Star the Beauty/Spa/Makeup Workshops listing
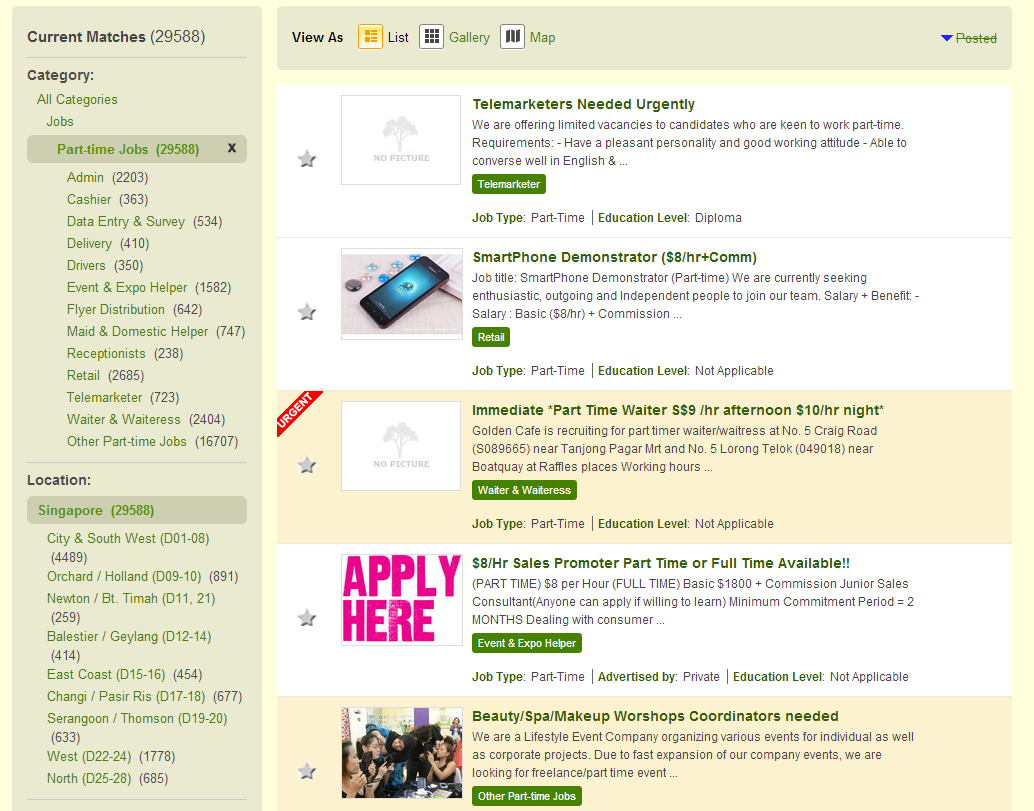Image resolution: width=1034 pixels, height=811 pixels. 307,771
